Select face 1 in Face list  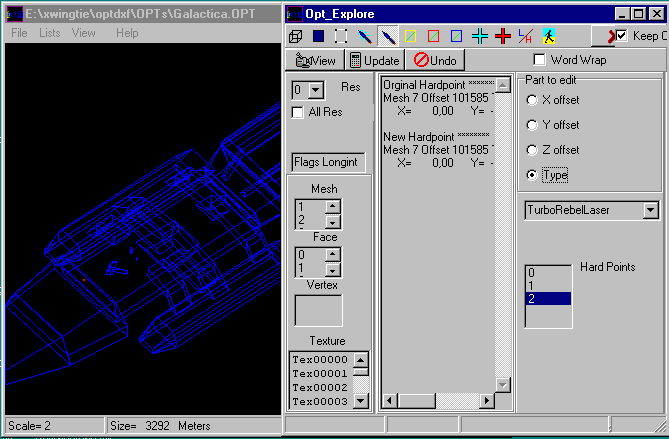pyautogui.click(x=310, y=268)
